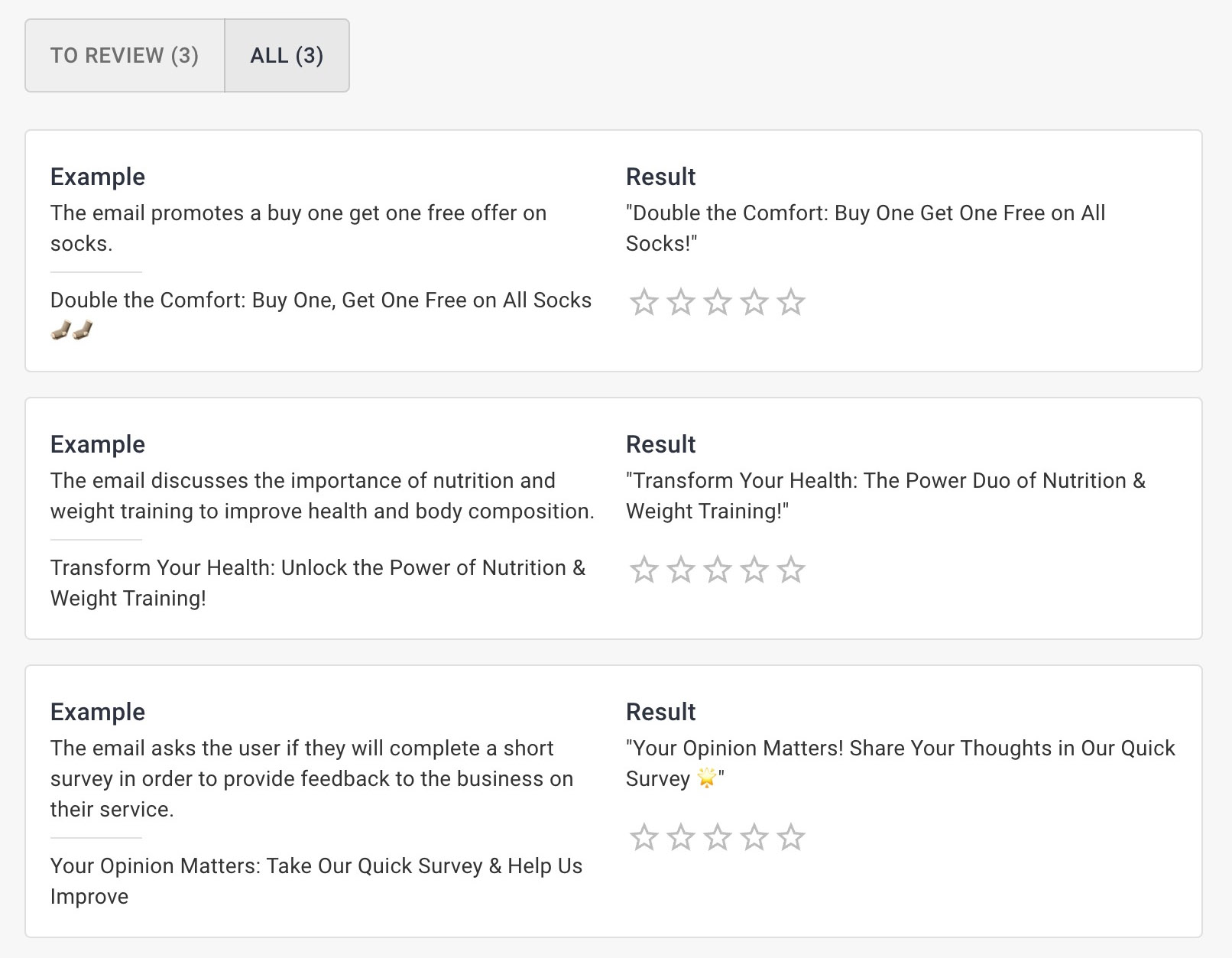Give the nutrition result two stars
Screen dimensions: 1232x958
pos(680,570)
